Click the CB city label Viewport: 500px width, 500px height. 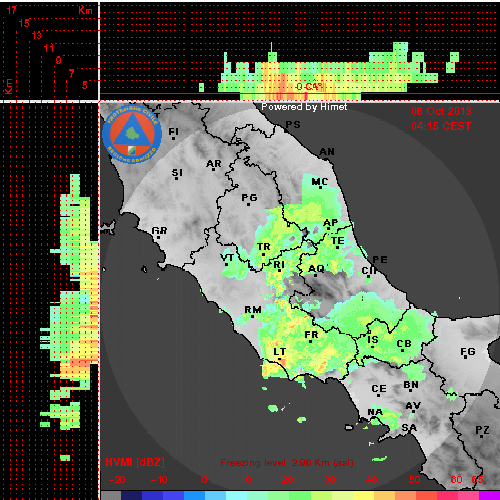tap(404, 344)
